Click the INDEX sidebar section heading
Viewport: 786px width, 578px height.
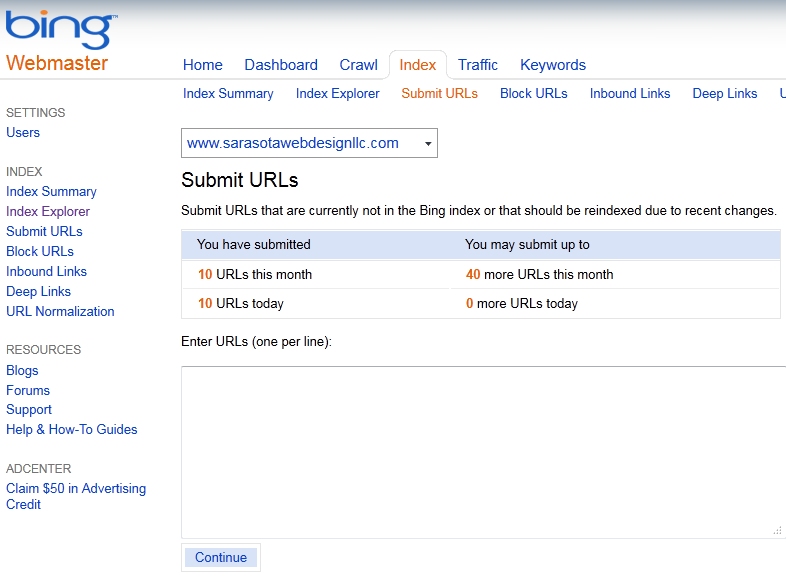(24, 172)
